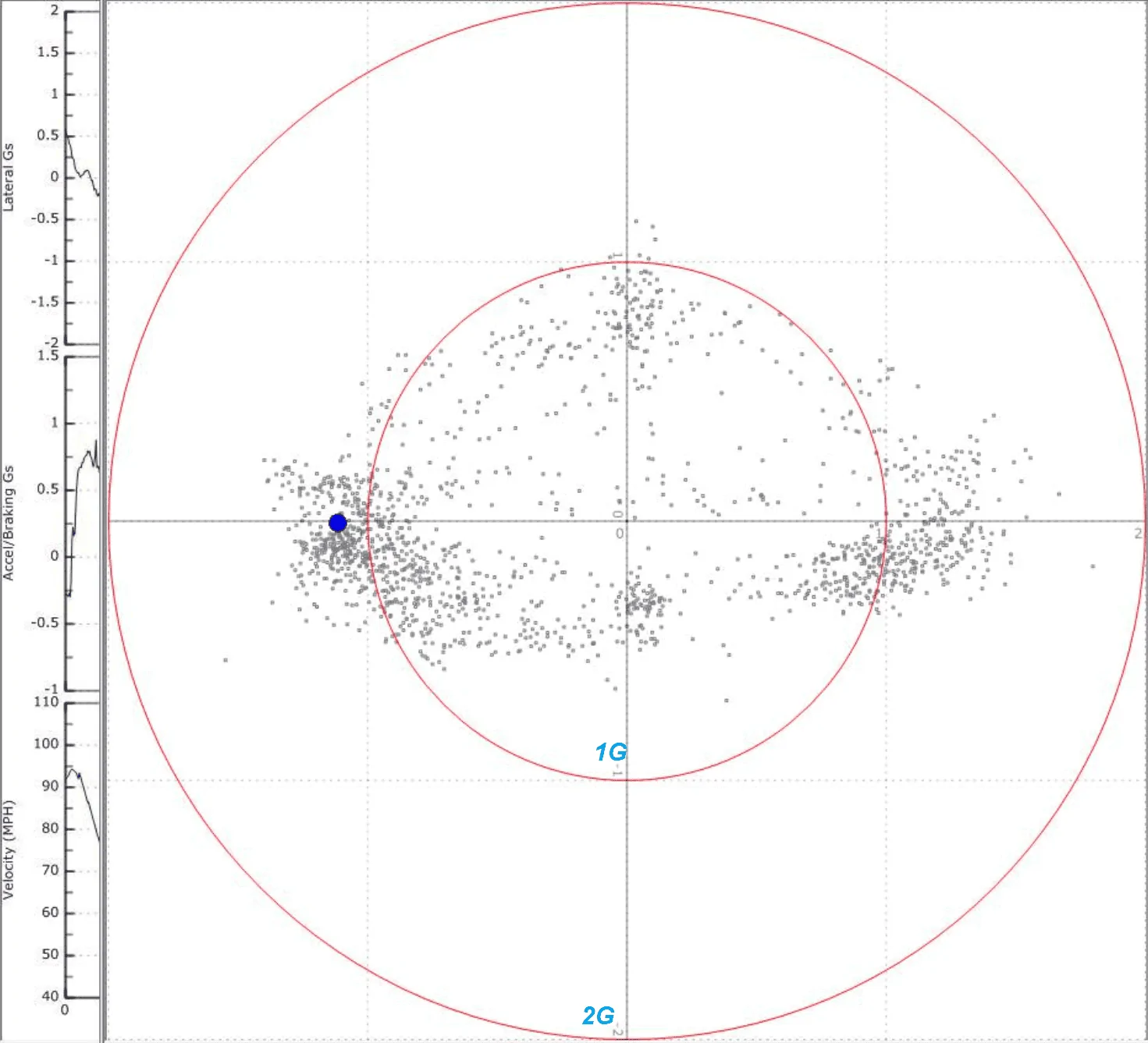Click the 'Accel/Braking Gs' axis title
Viewport: 1148px width, 1043px height.
coord(9,523)
